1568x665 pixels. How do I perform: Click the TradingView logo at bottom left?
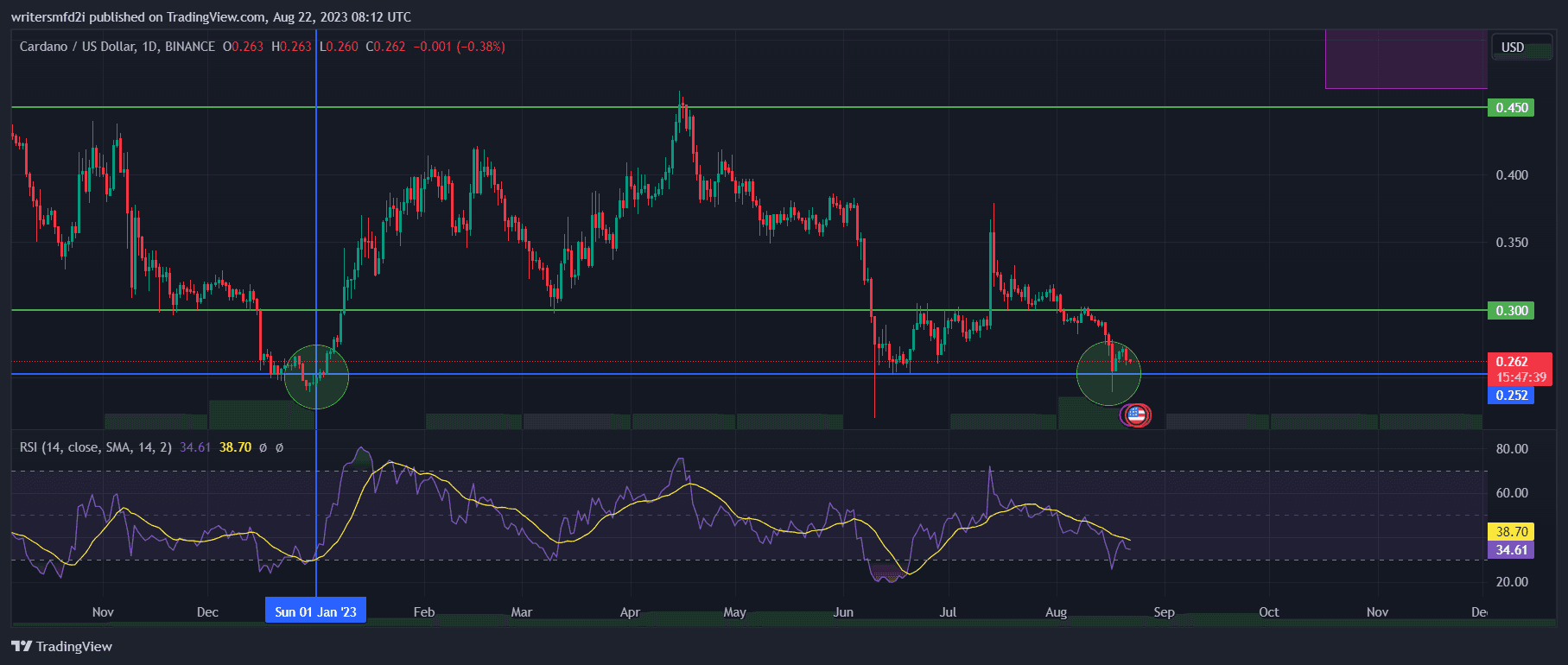click(x=62, y=646)
